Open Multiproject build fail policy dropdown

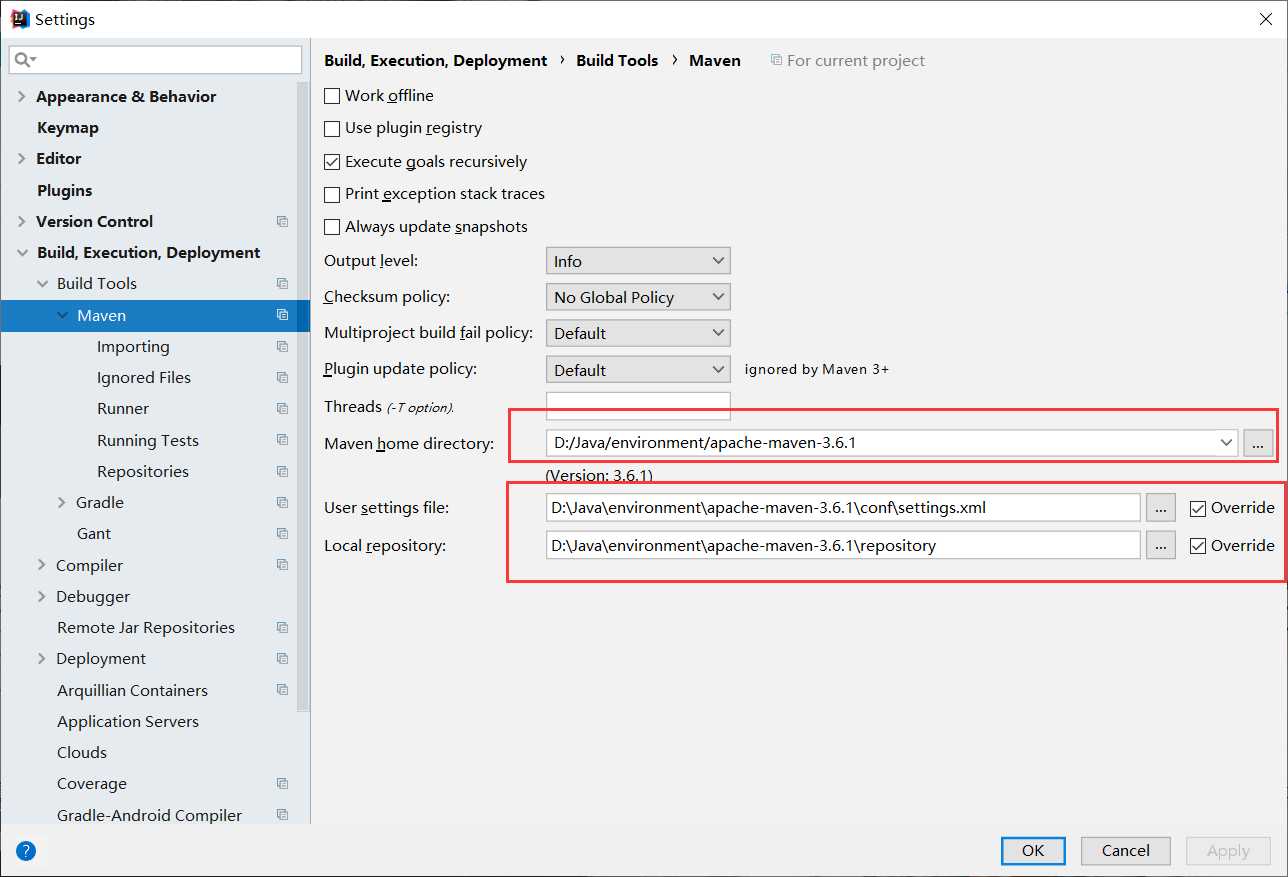tap(638, 333)
